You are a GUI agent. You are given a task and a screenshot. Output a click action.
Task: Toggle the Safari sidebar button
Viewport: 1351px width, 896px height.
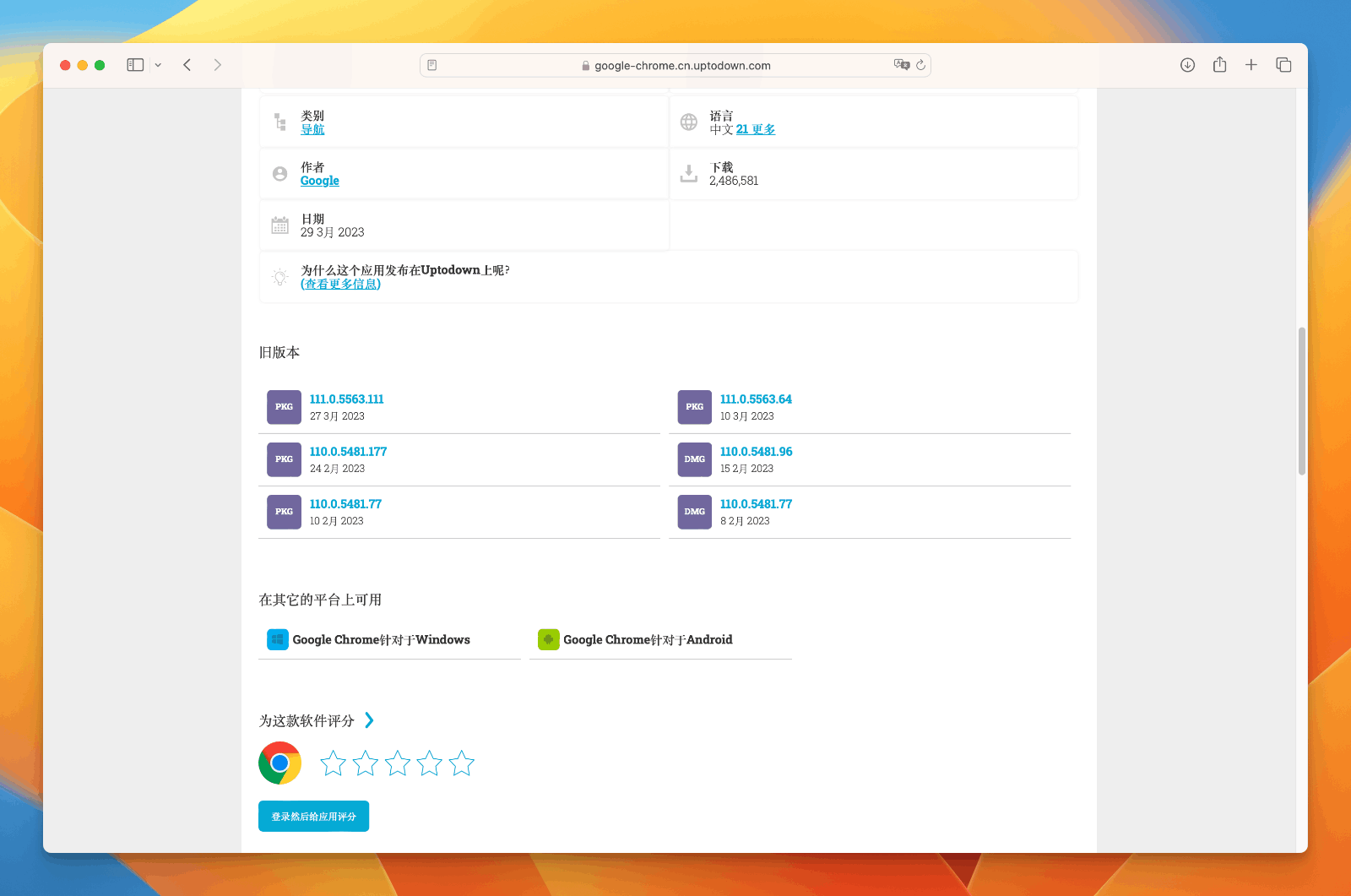point(135,65)
